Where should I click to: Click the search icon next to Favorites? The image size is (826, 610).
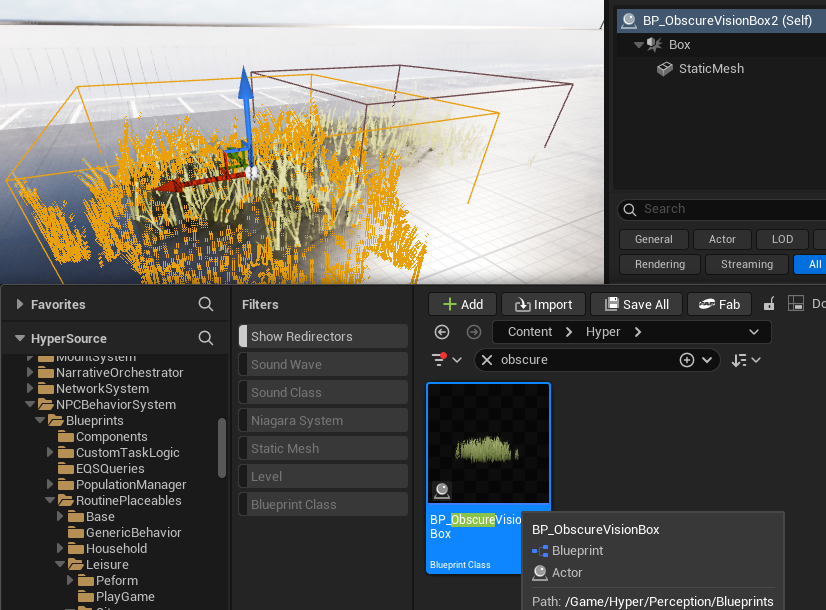point(206,304)
